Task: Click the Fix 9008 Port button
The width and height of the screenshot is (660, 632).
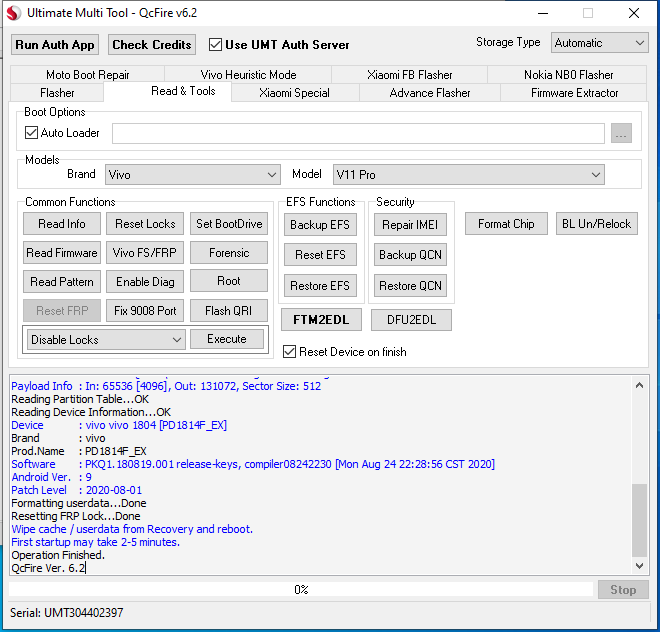Action: pyautogui.click(x=145, y=311)
